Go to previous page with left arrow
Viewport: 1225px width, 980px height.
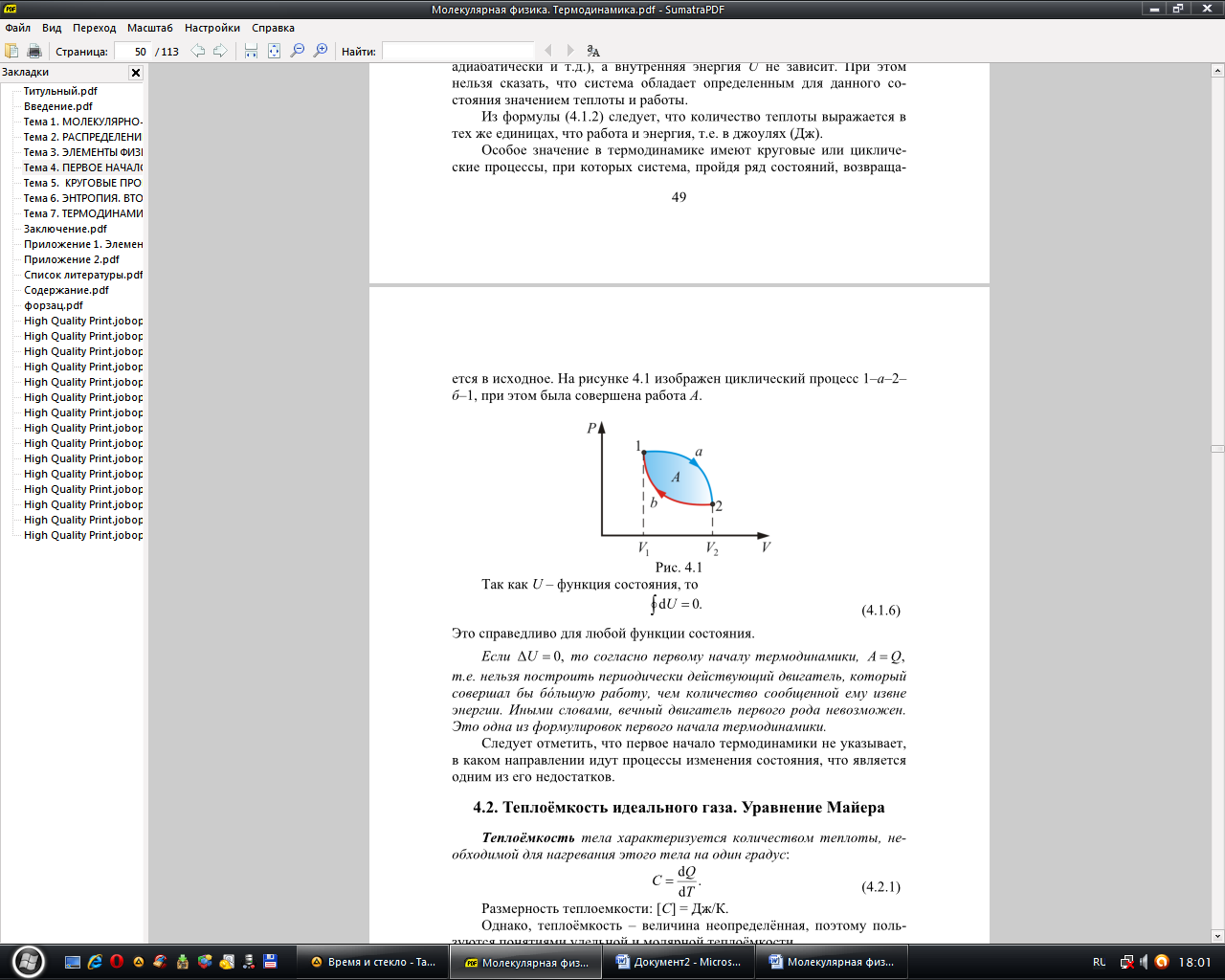[x=198, y=51]
